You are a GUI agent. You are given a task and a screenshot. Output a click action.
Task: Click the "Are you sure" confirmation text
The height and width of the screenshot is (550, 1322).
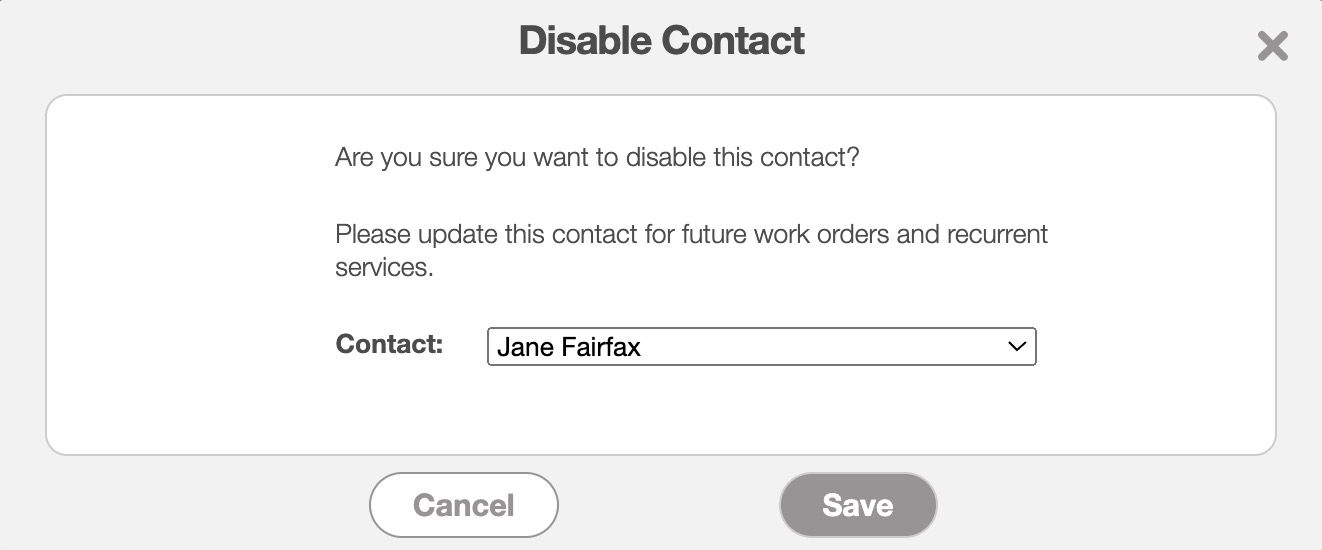coord(597,158)
